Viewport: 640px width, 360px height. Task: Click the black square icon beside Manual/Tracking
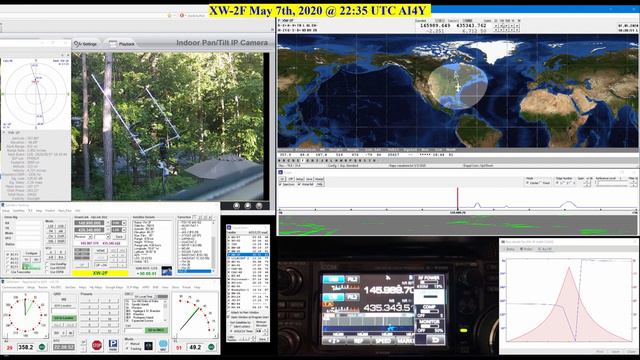[149, 346]
